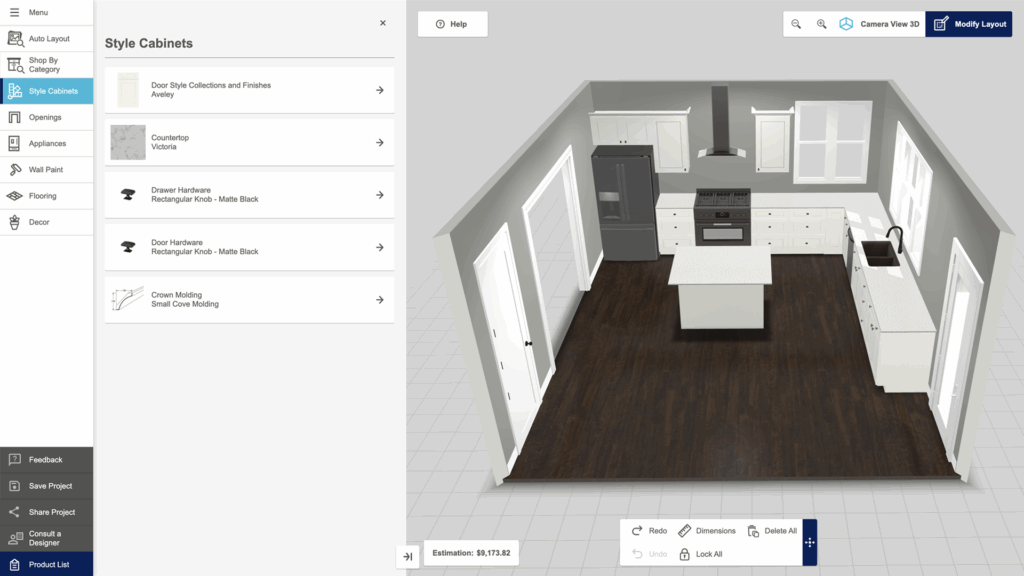Click the Flooring icon in sidebar

click(15, 196)
